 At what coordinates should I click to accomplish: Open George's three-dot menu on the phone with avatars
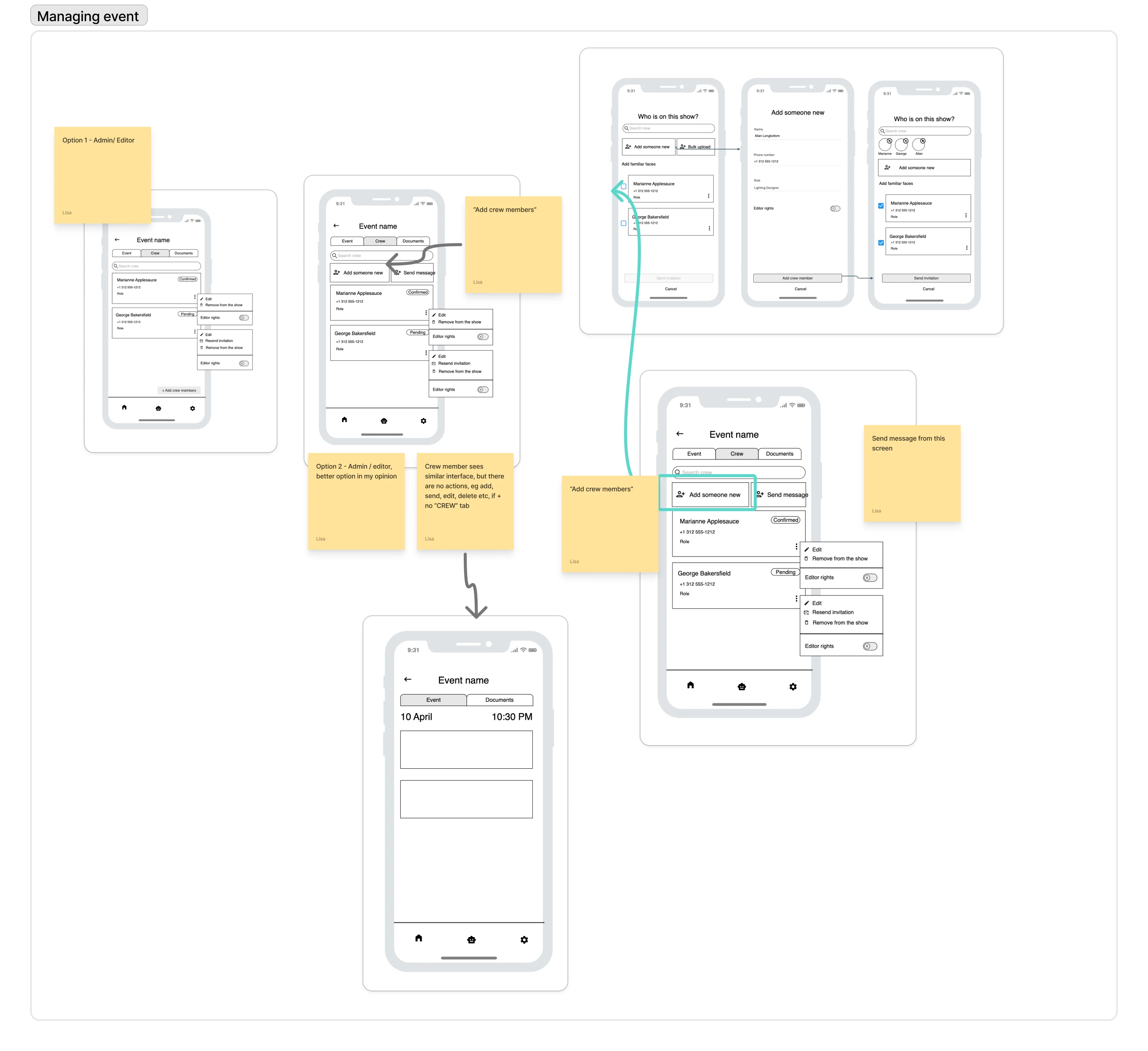(966, 248)
